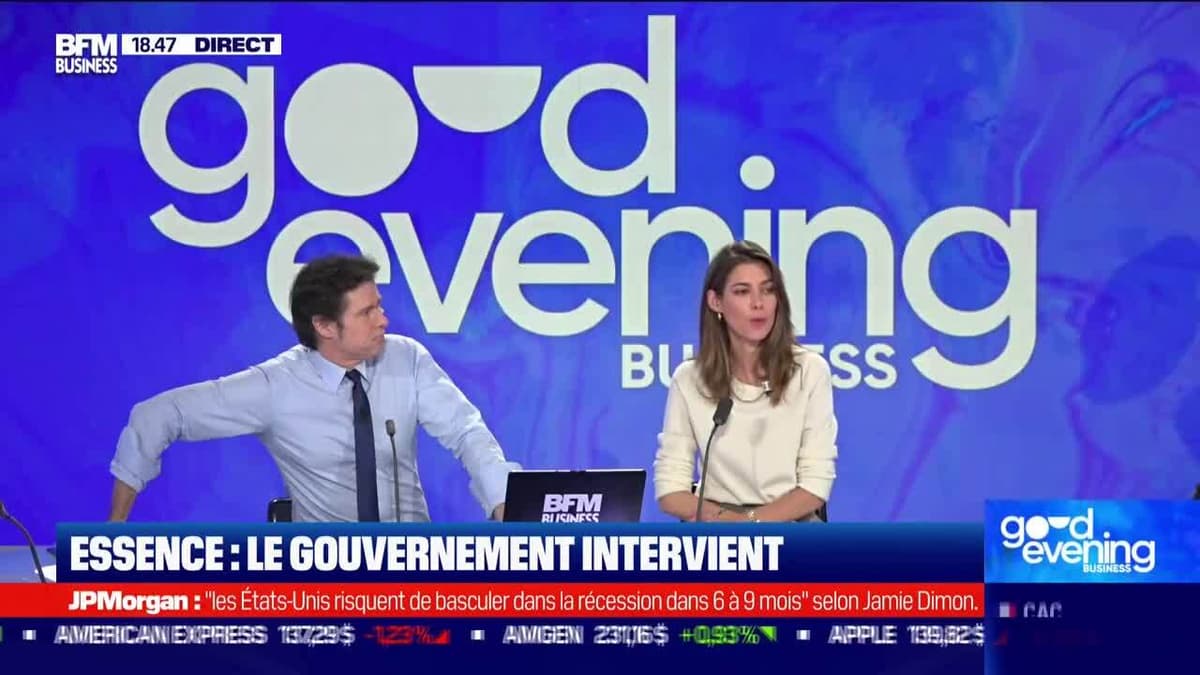
Task: Click the large Good Evening backdrop title
Action: click(590, 200)
